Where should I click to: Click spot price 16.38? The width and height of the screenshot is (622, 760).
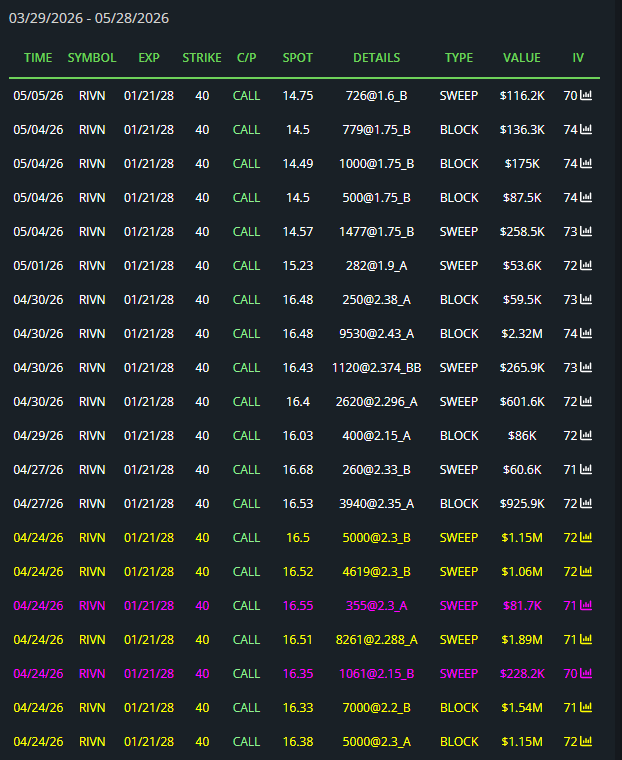(298, 741)
